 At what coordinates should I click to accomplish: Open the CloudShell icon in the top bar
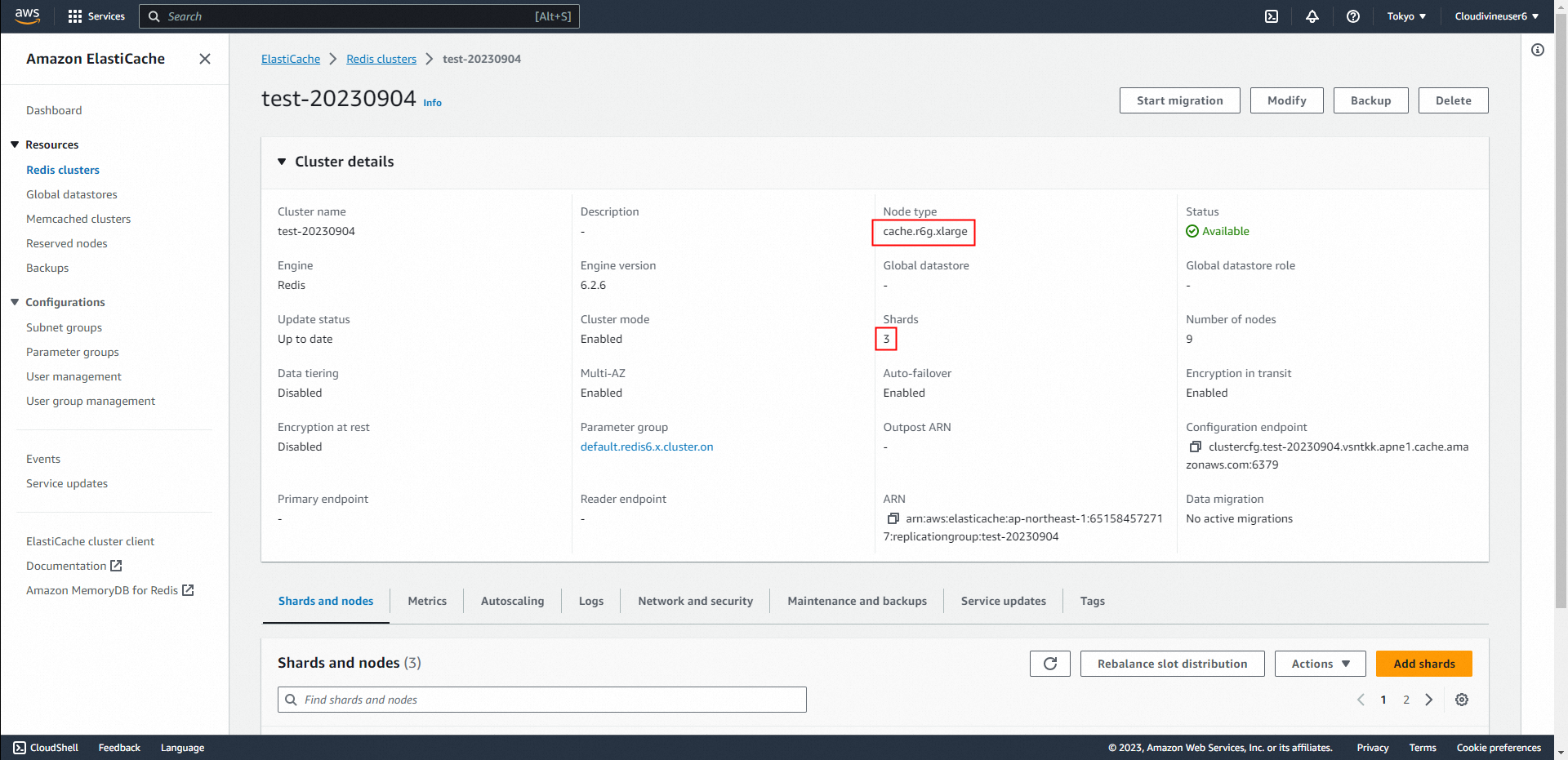tap(1272, 16)
